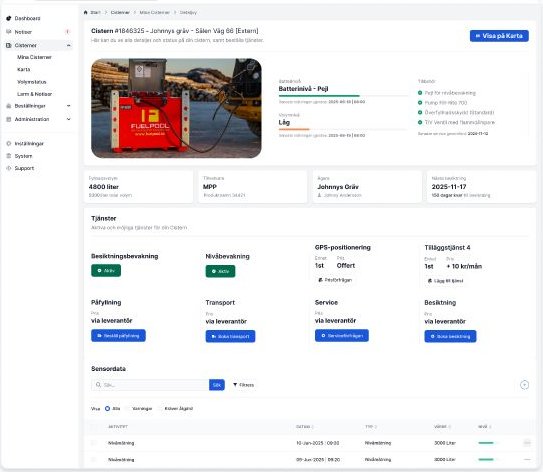The height and width of the screenshot is (472, 543).
Task: Select the Cisterner sidebar icon
Action: click(9, 45)
